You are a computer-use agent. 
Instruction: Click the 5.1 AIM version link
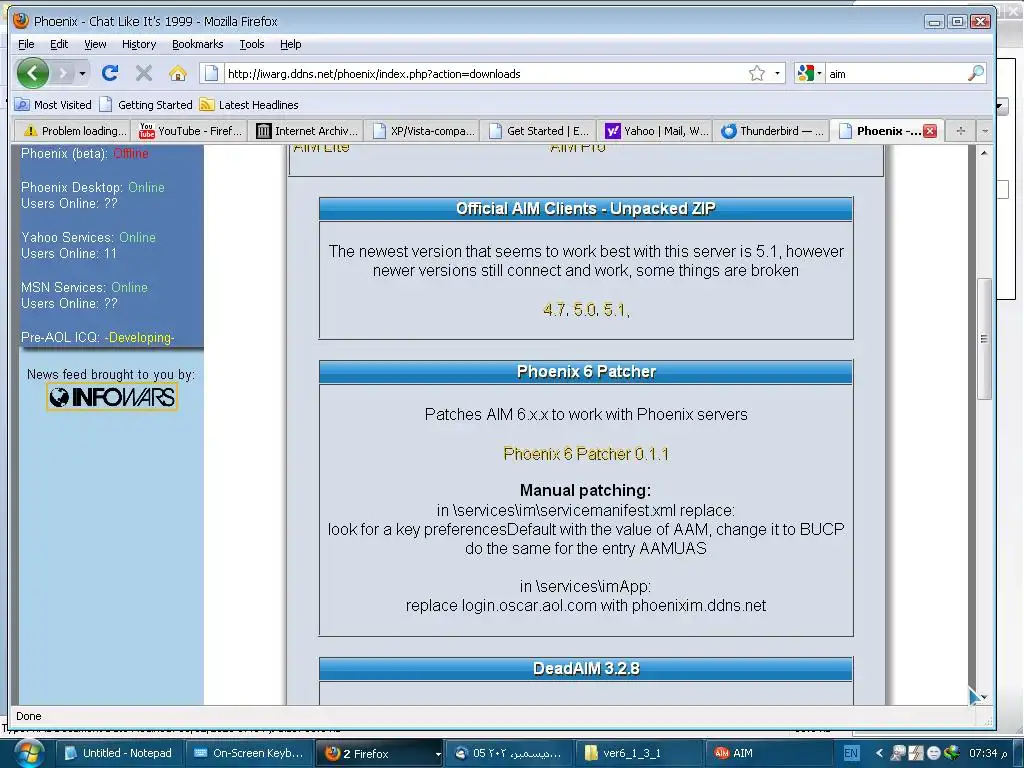615,310
